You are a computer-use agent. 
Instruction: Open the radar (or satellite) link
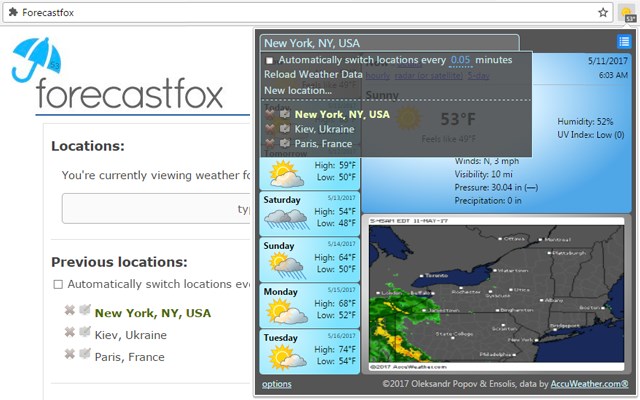pyautogui.click(x=429, y=76)
